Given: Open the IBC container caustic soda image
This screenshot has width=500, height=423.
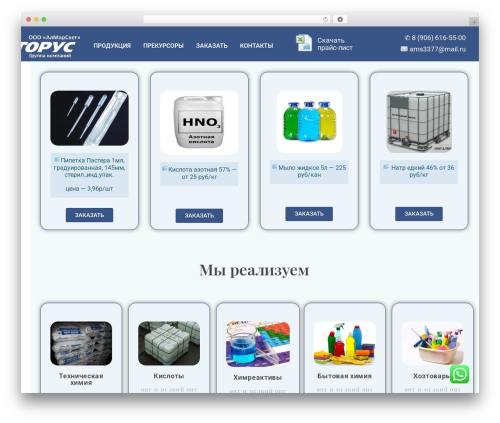Looking at the screenshot, I should click(x=419, y=122).
